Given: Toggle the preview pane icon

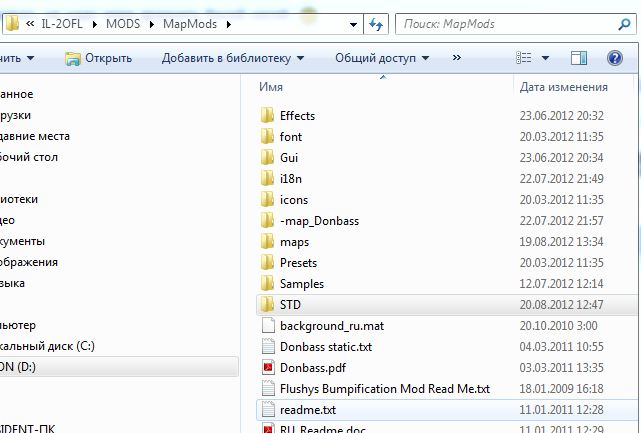Looking at the screenshot, I should (x=579, y=58).
